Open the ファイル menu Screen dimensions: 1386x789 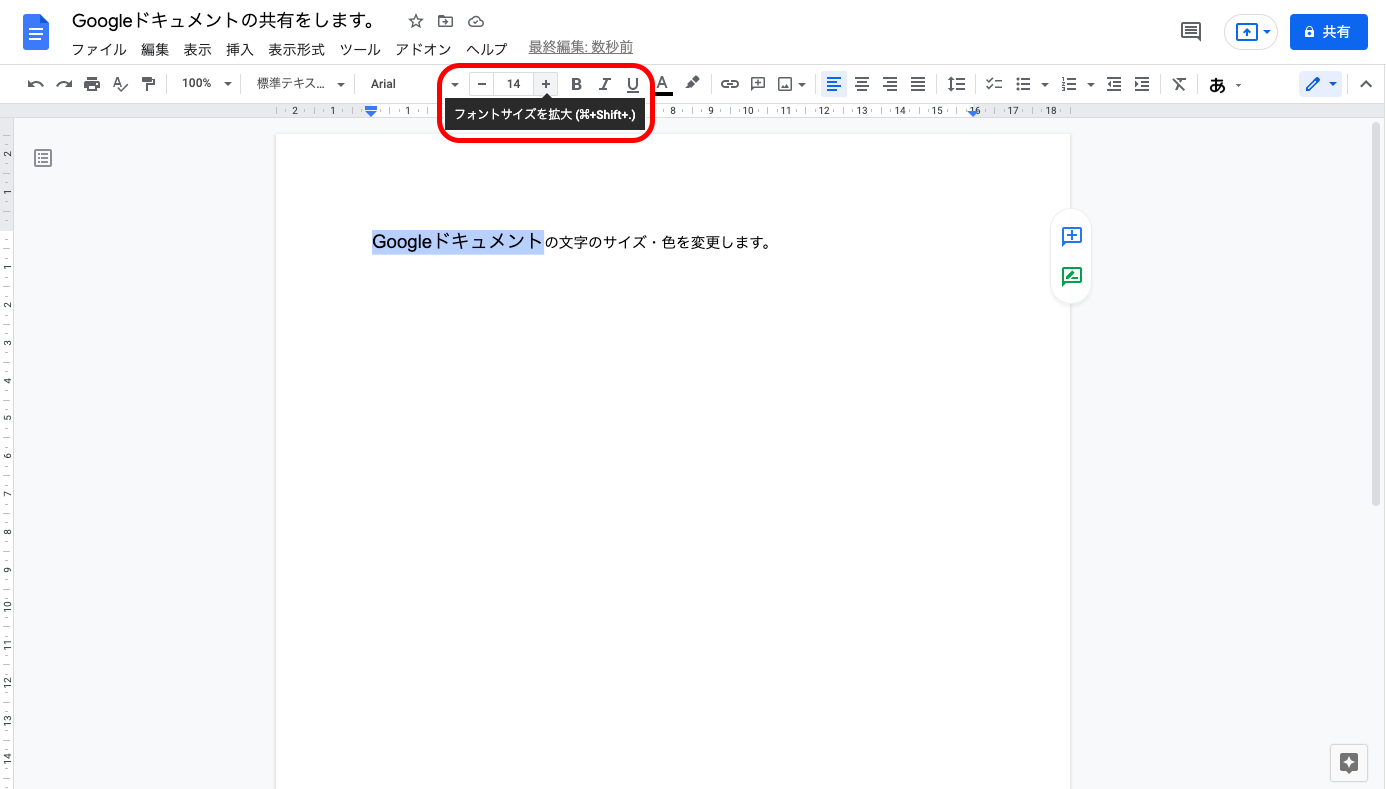tap(99, 49)
